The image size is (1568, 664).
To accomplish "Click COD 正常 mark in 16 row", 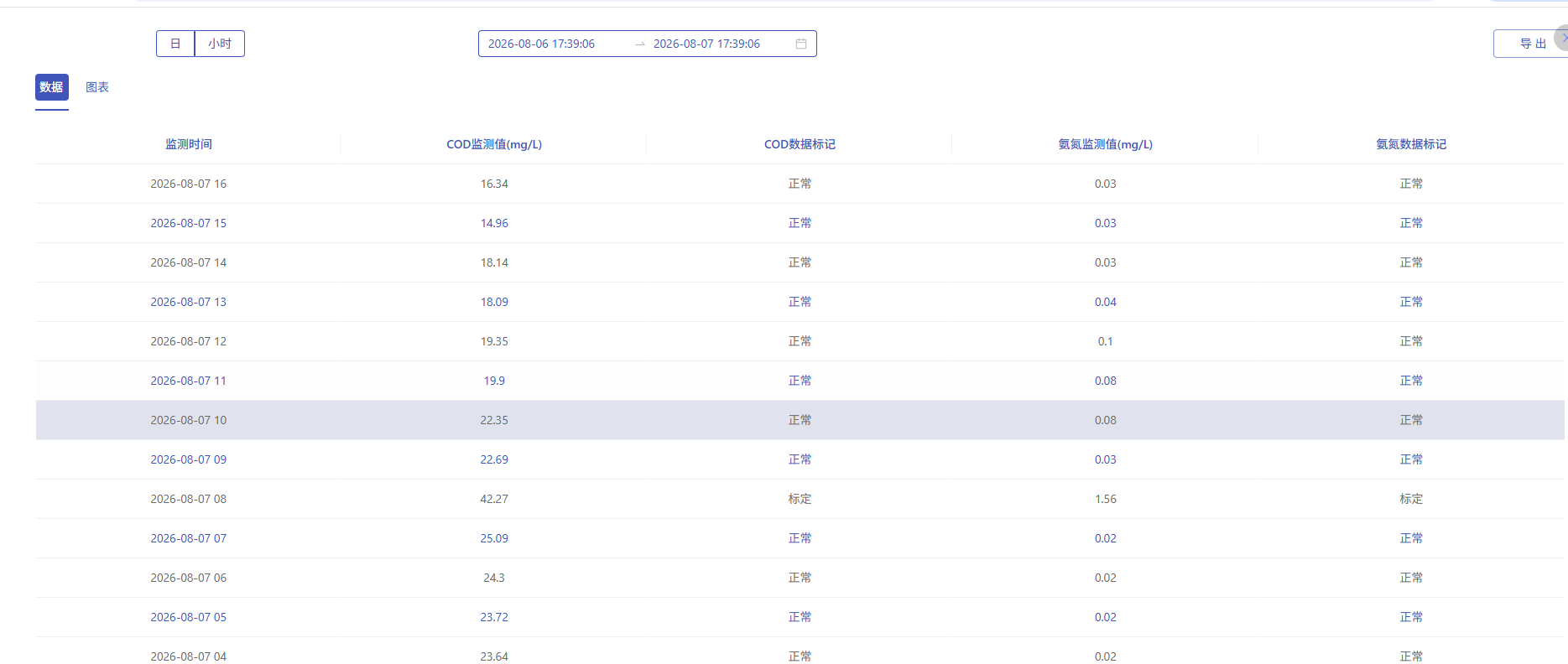I will (800, 184).
